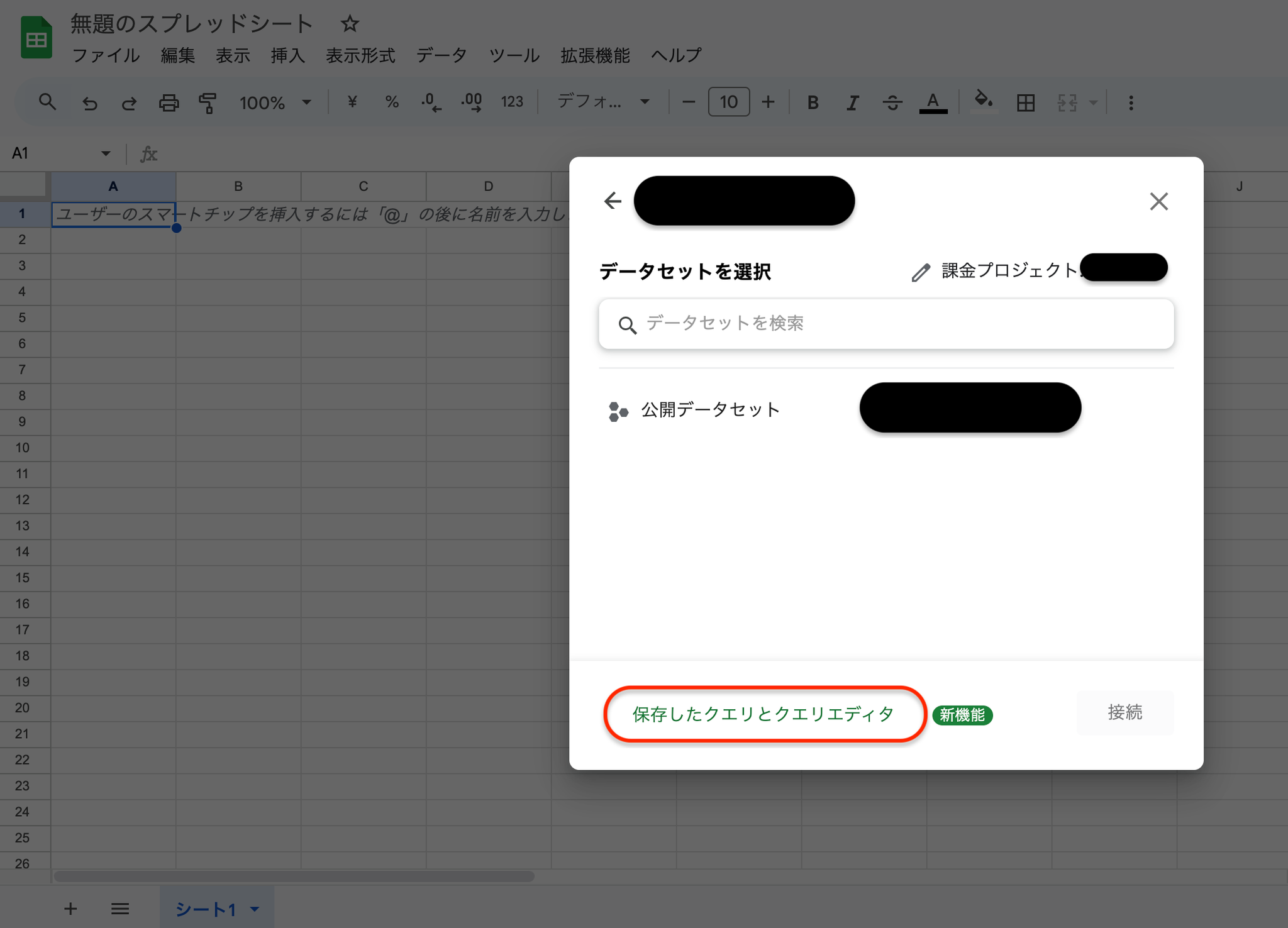Open the ヘルプ menu
The height and width of the screenshot is (928, 1288).
[676, 55]
